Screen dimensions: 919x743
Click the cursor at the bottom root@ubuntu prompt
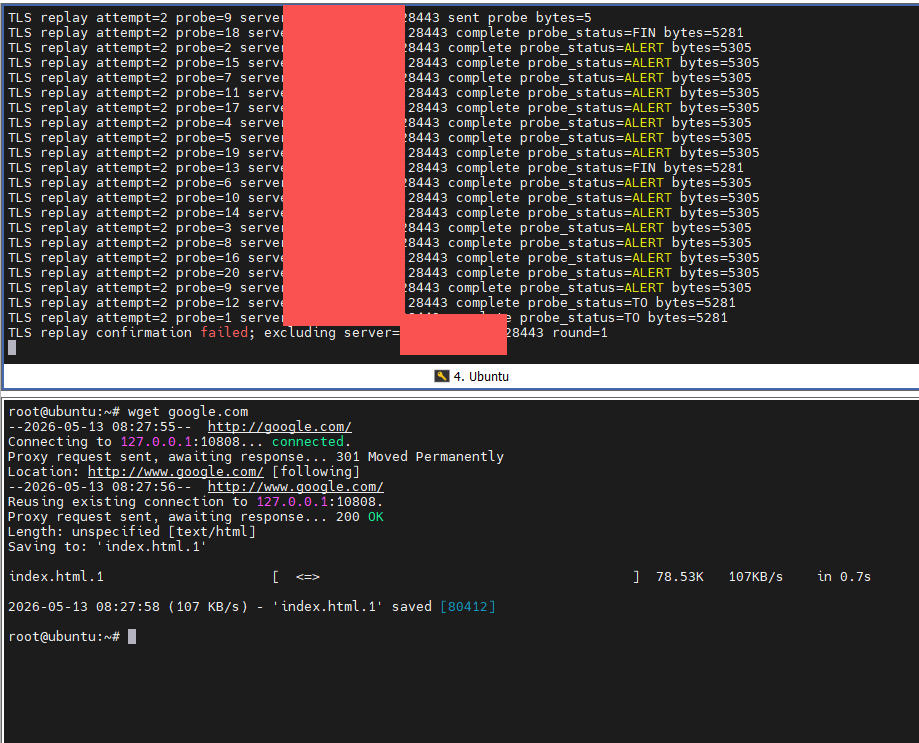[132, 636]
